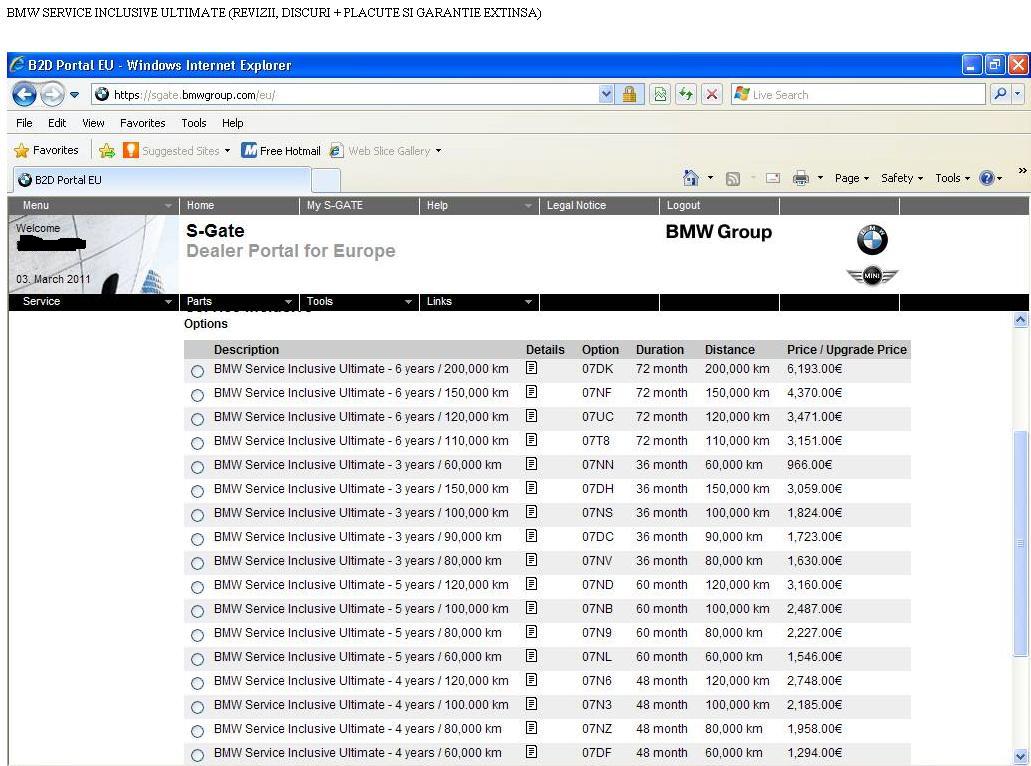Open the Favorites menu in the menu bar
This screenshot has width=1031, height=766.
click(143, 123)
